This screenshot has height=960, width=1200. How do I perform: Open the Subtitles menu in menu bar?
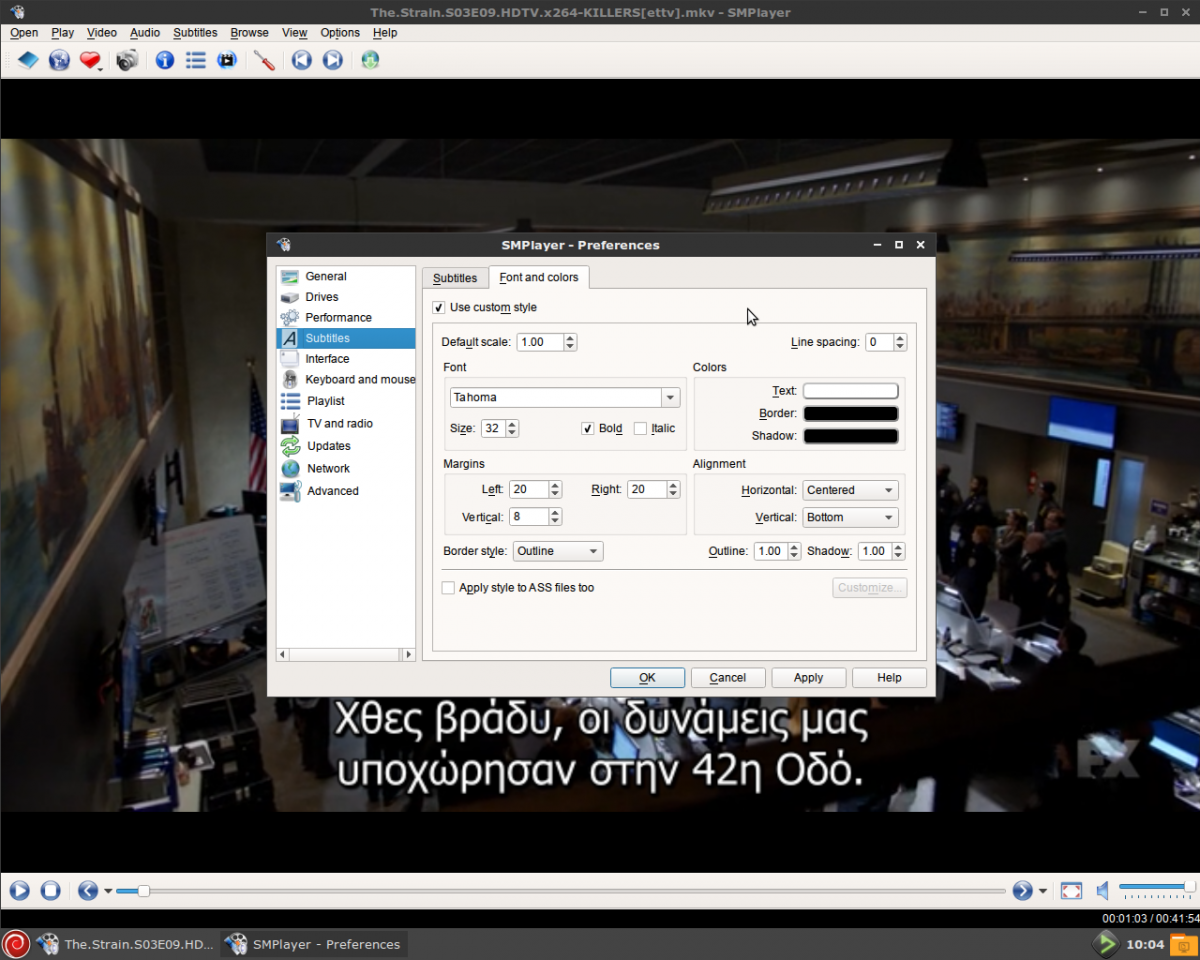(195, 33)
